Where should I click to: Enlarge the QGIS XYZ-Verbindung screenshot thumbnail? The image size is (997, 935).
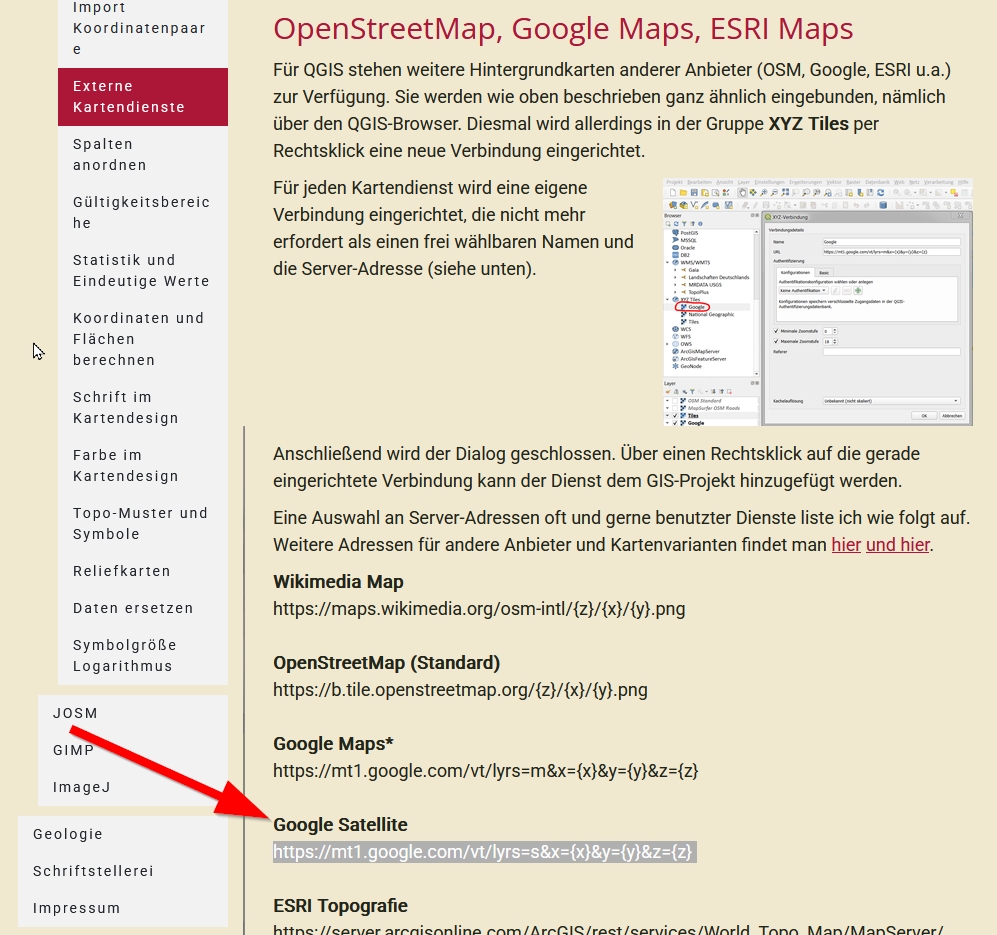pos(818,302)
